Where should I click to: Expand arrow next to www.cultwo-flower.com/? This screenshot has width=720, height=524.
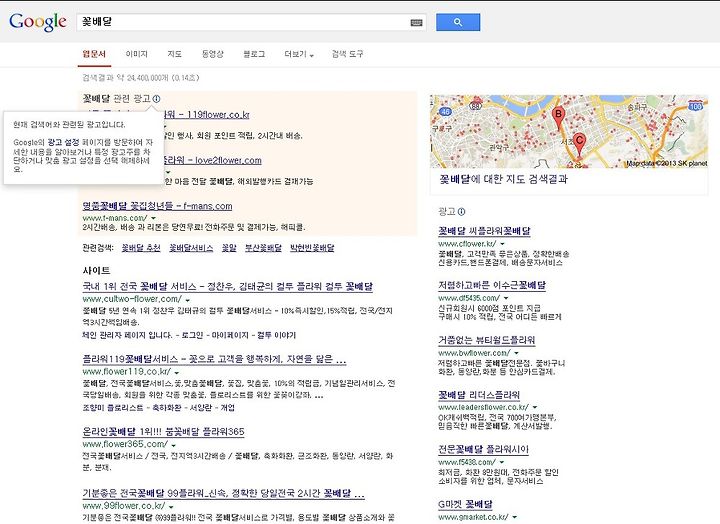click(x=187, y=299)
